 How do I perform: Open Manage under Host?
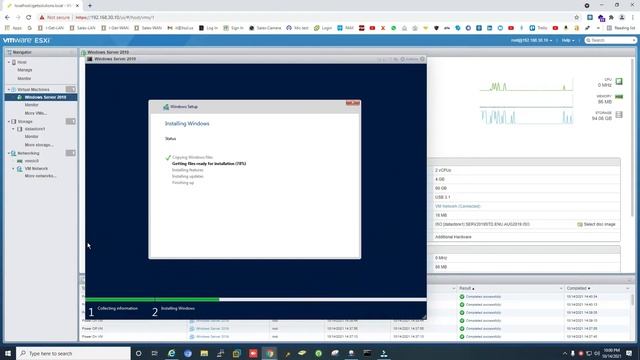tap(24, 70)
